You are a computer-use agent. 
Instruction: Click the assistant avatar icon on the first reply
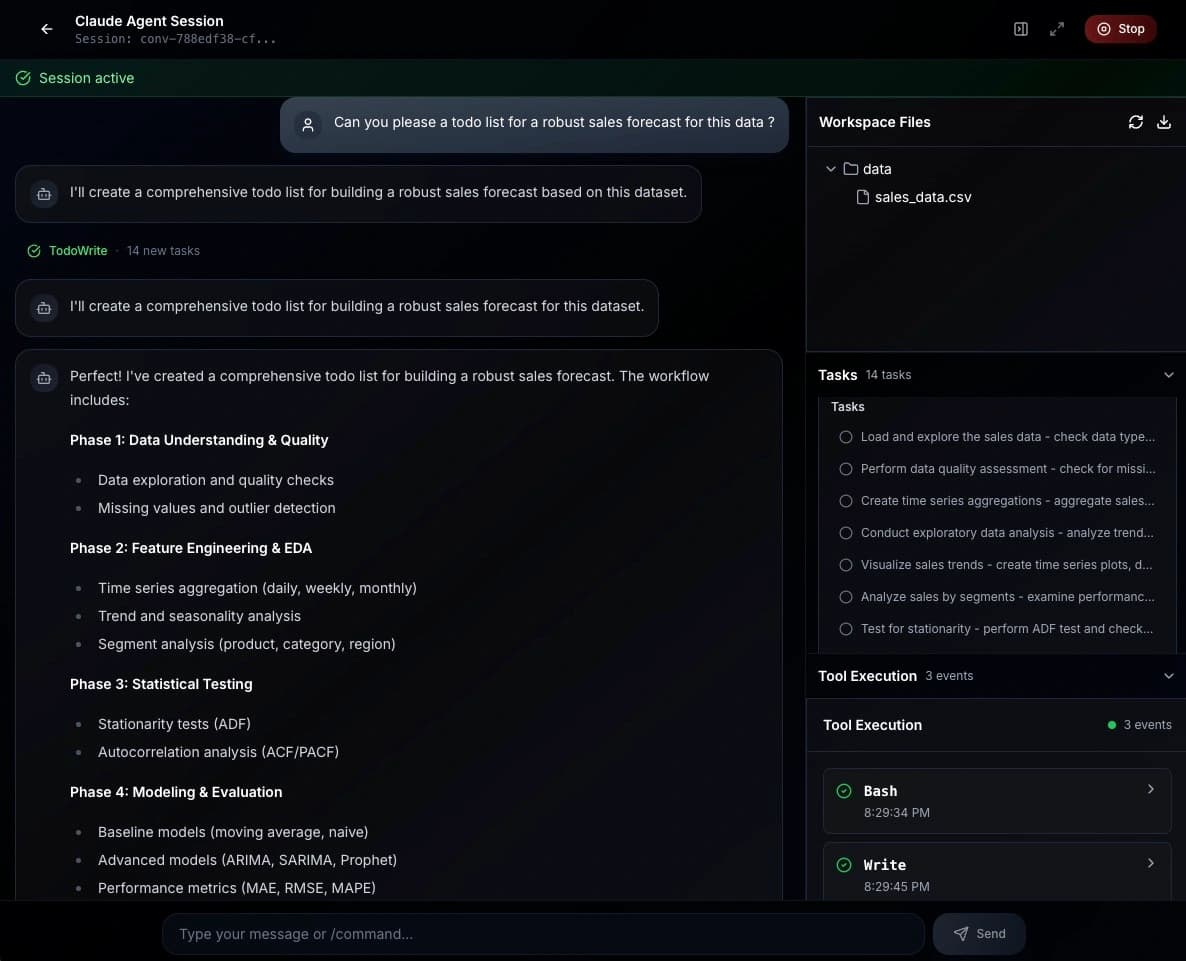pyautogui.click(x=44, y=193)
